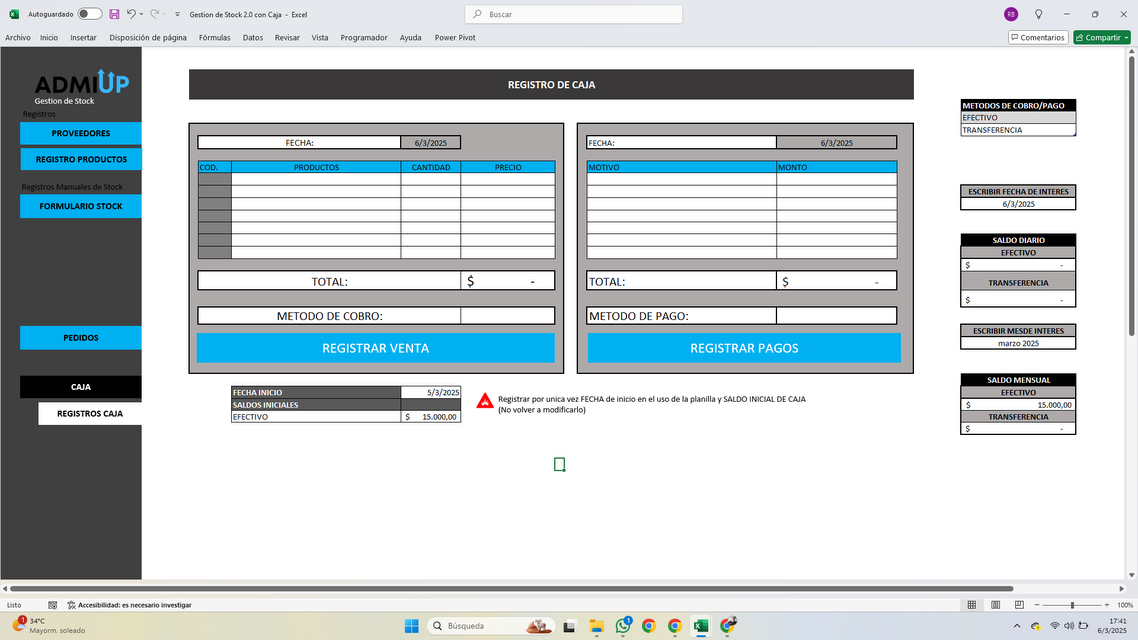Select the METODO DE PAGO value cell
Image resolution: width=1138 pixels, height=640 pixels.
click(836, 316)
